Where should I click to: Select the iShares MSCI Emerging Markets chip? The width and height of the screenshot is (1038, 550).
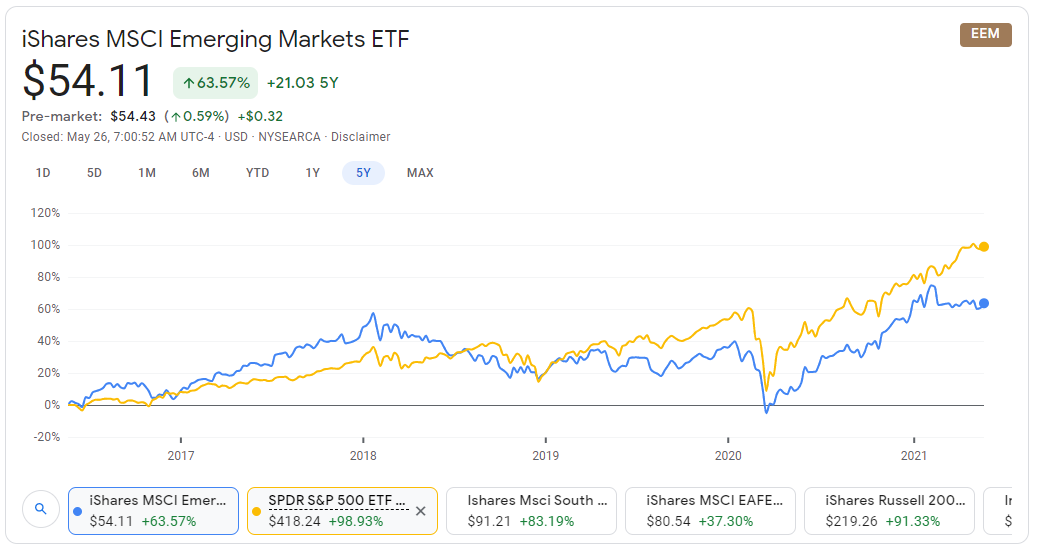(x=154, y=511)
